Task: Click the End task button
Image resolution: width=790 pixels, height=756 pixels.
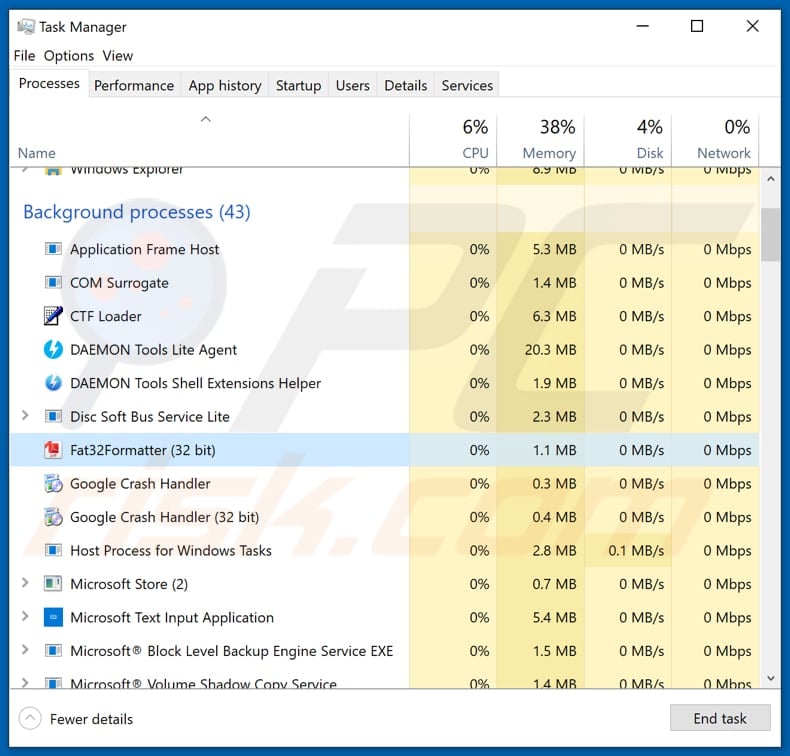Action: 720,718
